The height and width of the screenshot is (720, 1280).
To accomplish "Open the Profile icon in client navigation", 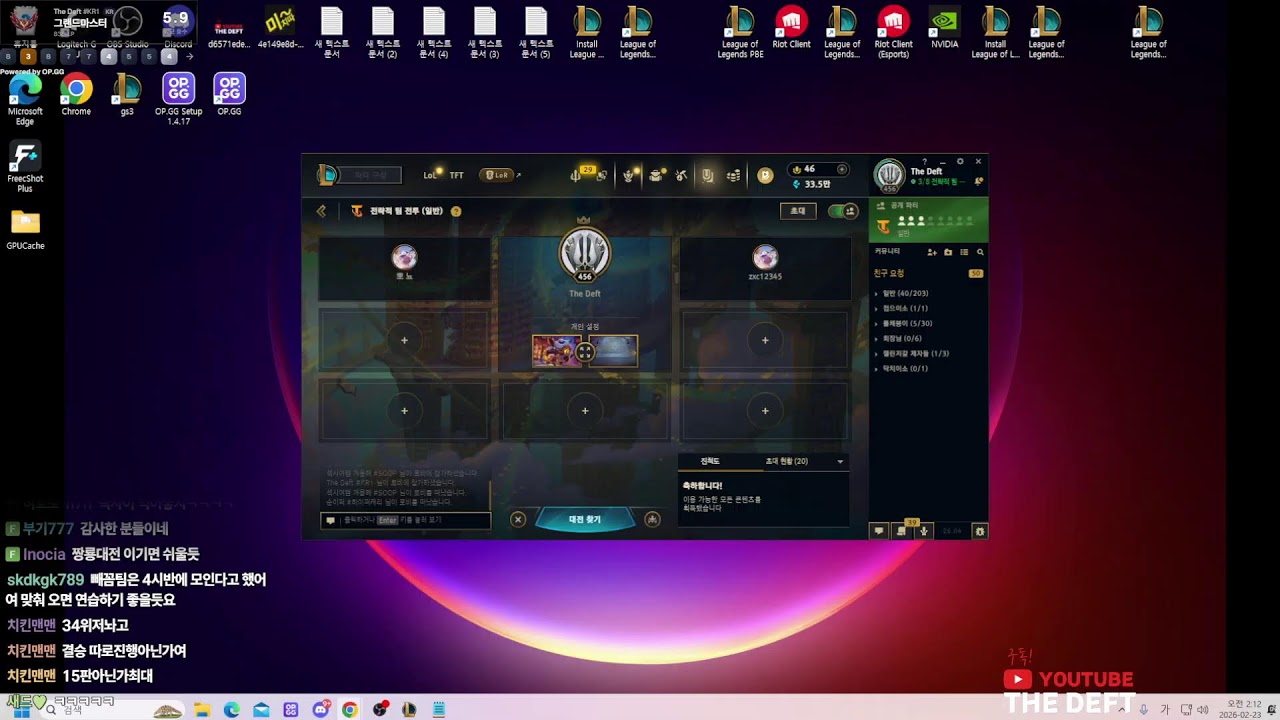I will pos(629,176).
